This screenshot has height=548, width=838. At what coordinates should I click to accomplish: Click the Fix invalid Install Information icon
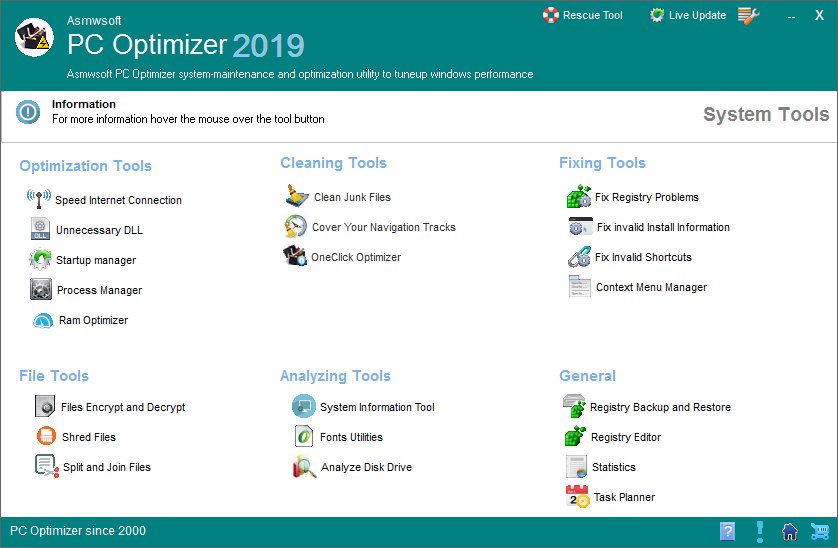(580, 226)
